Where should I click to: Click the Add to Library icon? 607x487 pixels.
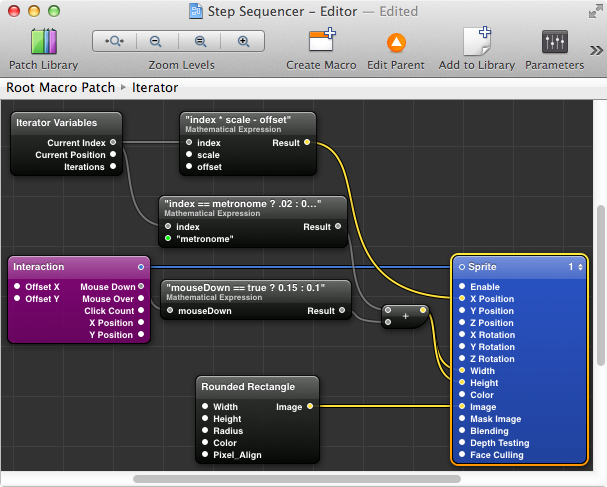pos(477,41)
